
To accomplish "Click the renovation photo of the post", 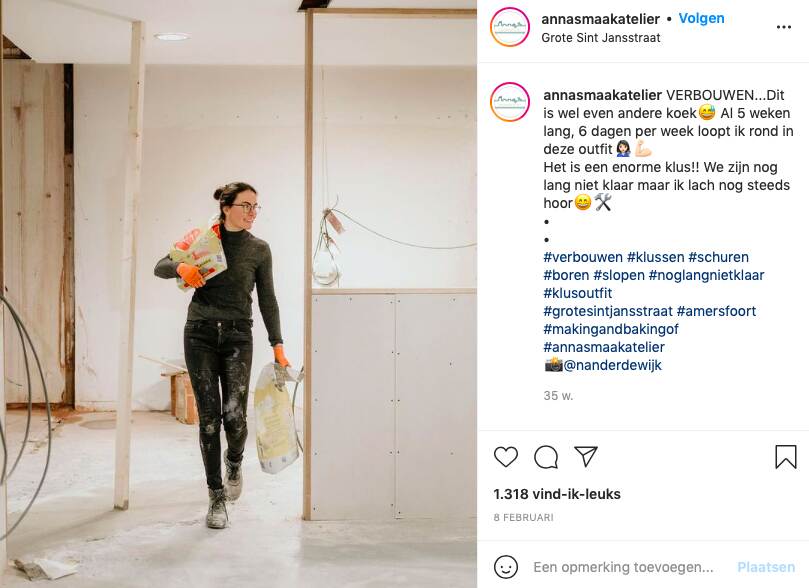I will pyautogui.click(x=238, y=294).
